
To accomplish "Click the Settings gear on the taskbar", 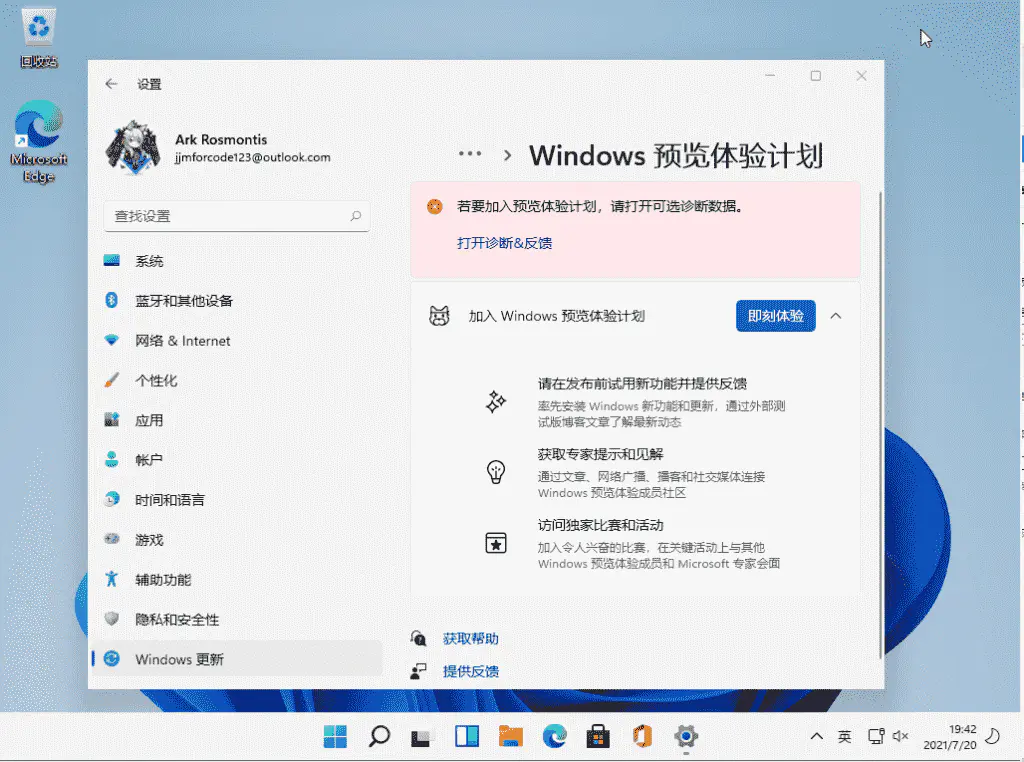I will point(686,737).
